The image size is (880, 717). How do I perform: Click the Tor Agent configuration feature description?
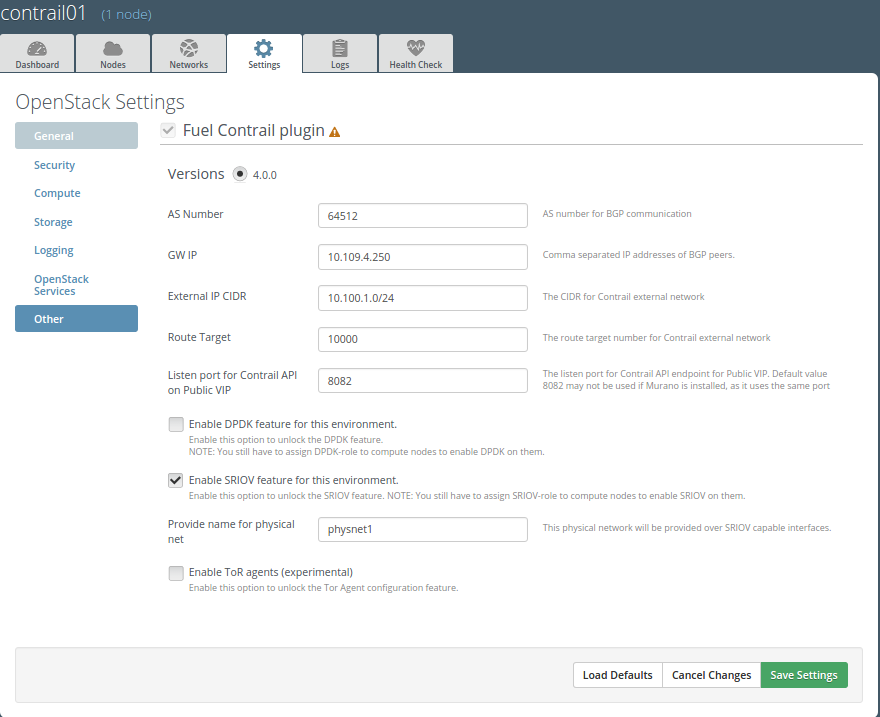click(x=323, y=588)
